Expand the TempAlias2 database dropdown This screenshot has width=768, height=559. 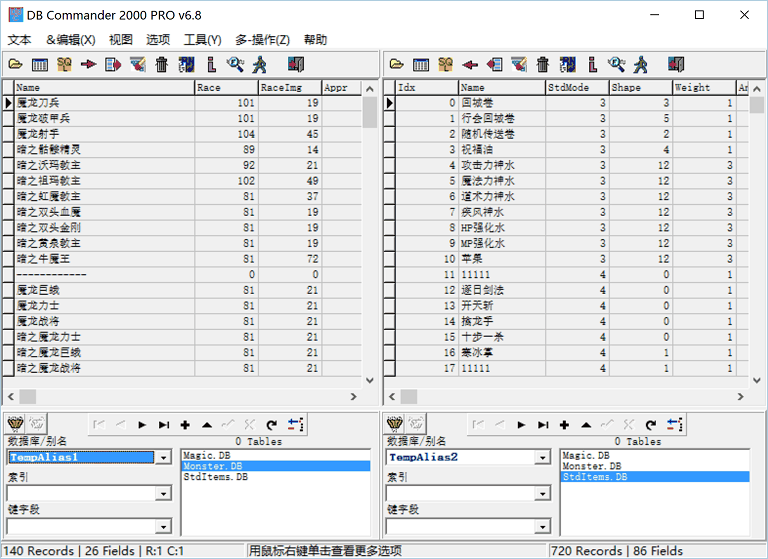click(543, 457)
